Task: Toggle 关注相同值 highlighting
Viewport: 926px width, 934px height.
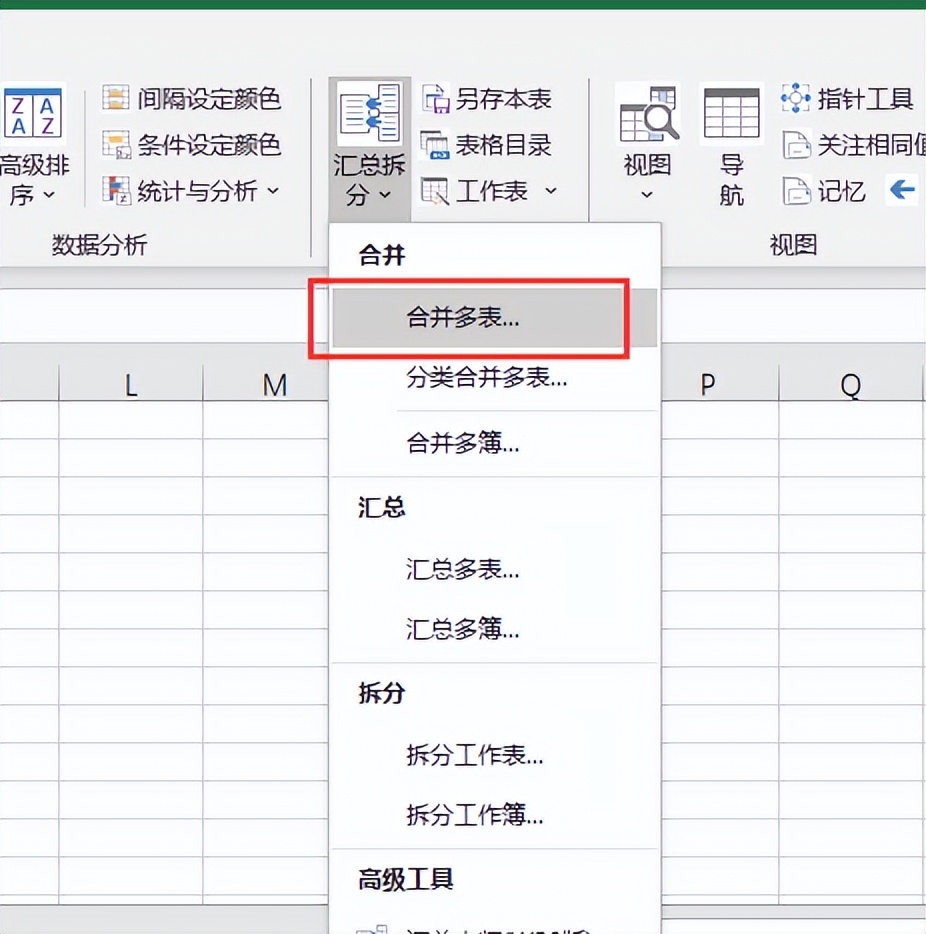Action: coord(796,145)
